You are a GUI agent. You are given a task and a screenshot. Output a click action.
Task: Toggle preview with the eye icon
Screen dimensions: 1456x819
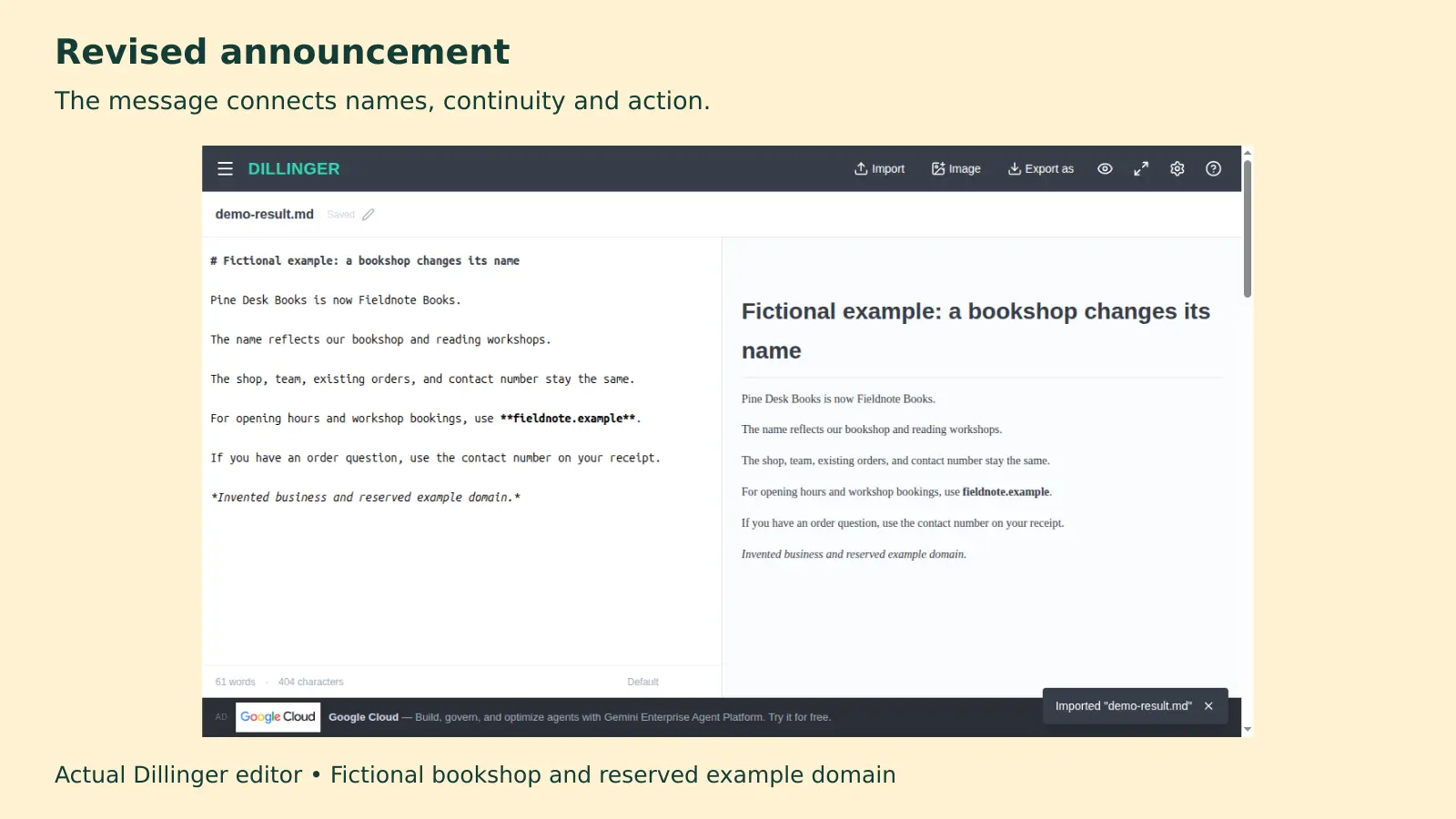(x=1105, y=168)
